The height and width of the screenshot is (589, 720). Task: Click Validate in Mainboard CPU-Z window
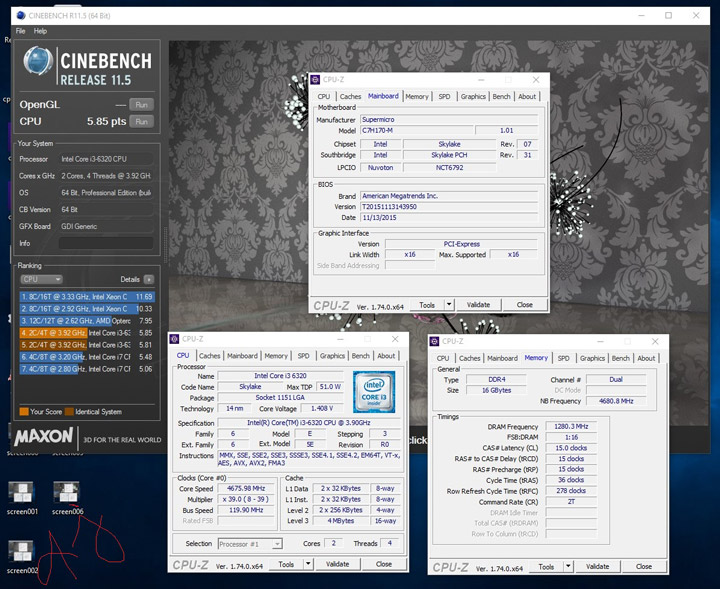pos(478,305)
